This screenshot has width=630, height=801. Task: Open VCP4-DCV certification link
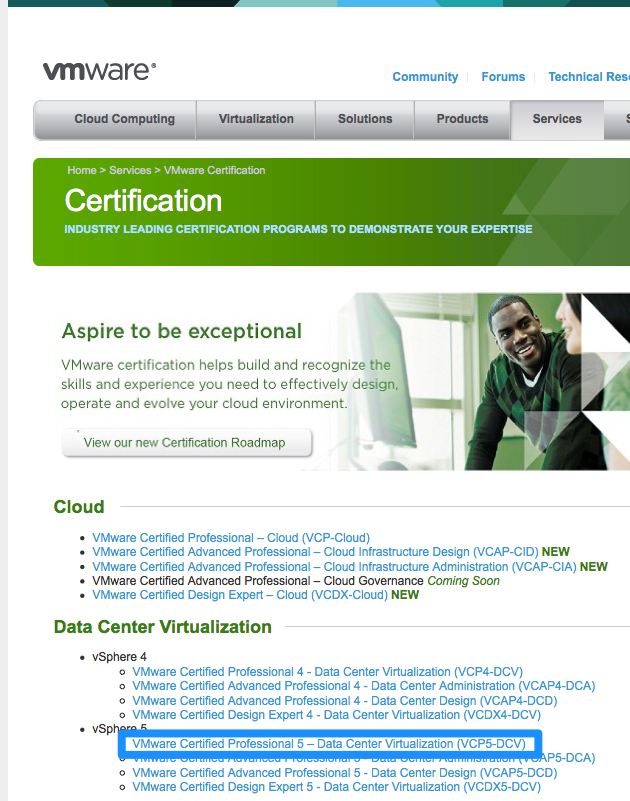point(328,671)
